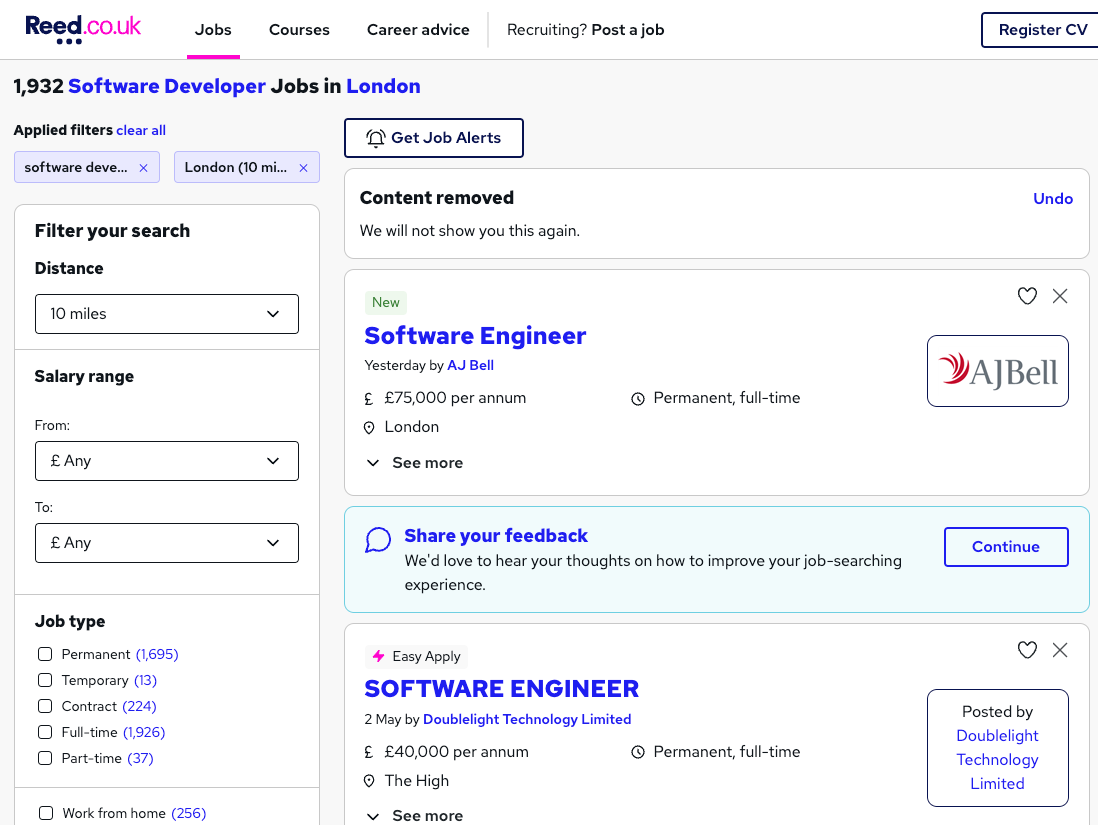
Task: Enable the Work from home checkbox
Action: [46, 813]
